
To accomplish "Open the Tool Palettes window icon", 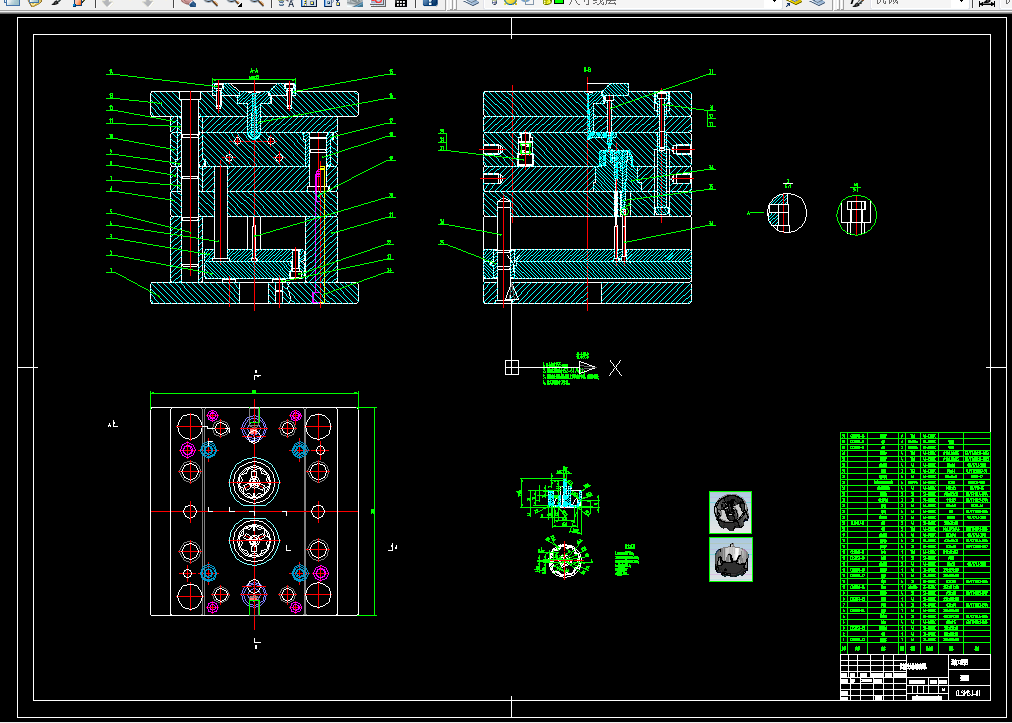I will point(332,3).
